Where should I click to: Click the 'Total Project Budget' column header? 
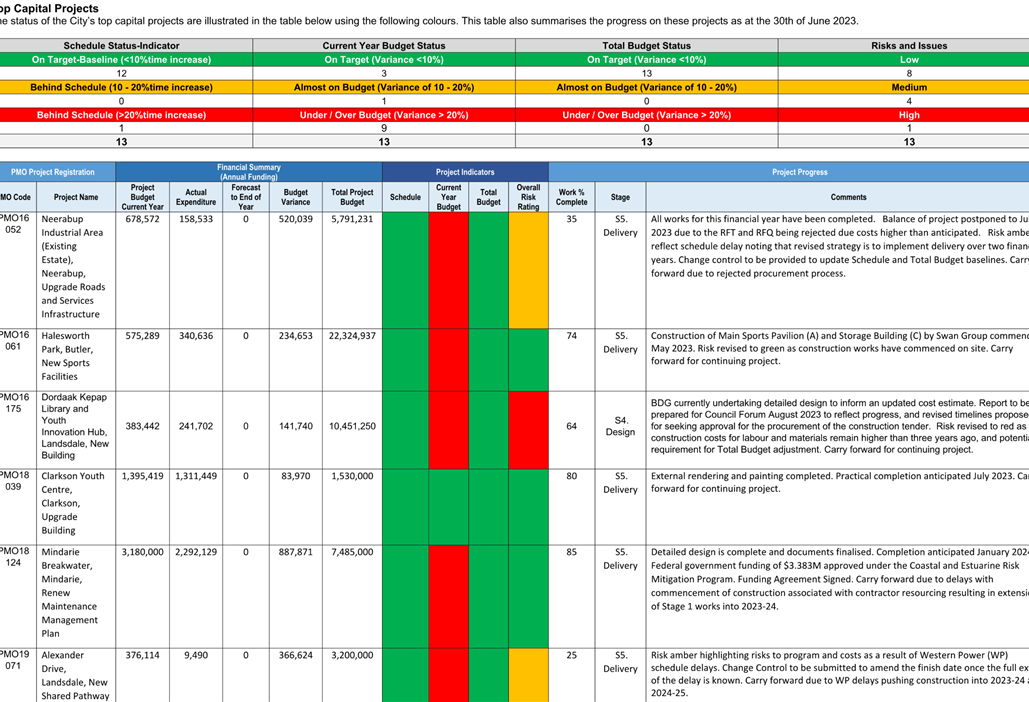coord(352,197)
